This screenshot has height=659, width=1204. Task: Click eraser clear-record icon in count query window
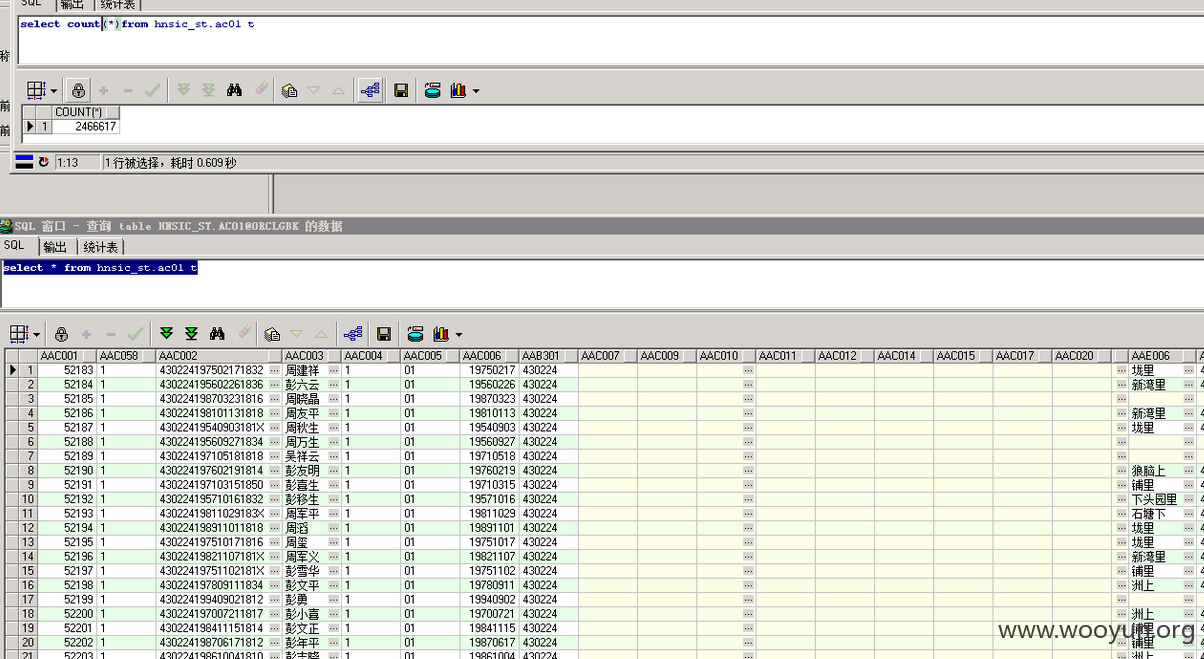coord(261,89)
